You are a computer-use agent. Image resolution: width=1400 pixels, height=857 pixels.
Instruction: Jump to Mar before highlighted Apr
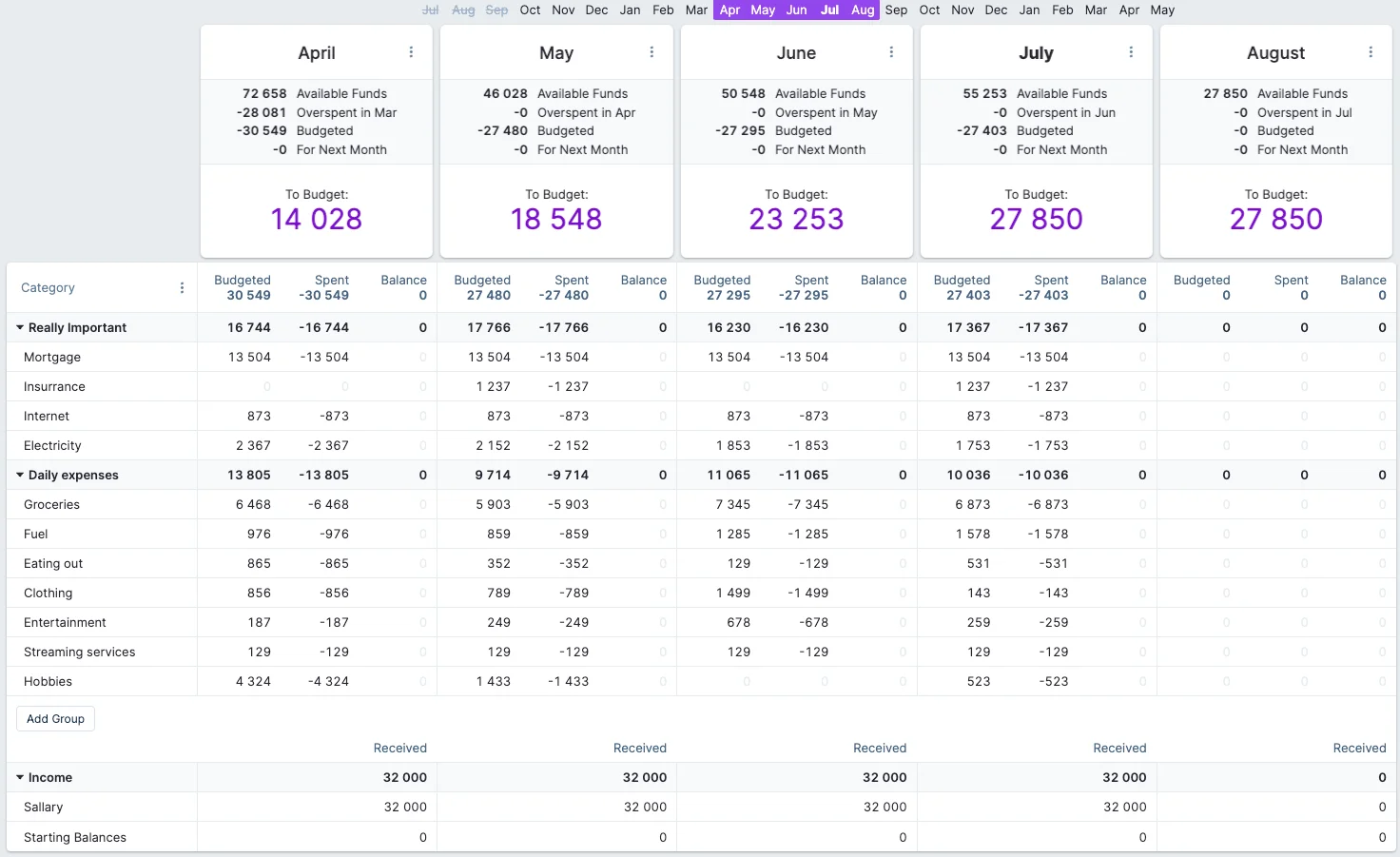click(696, 10)
